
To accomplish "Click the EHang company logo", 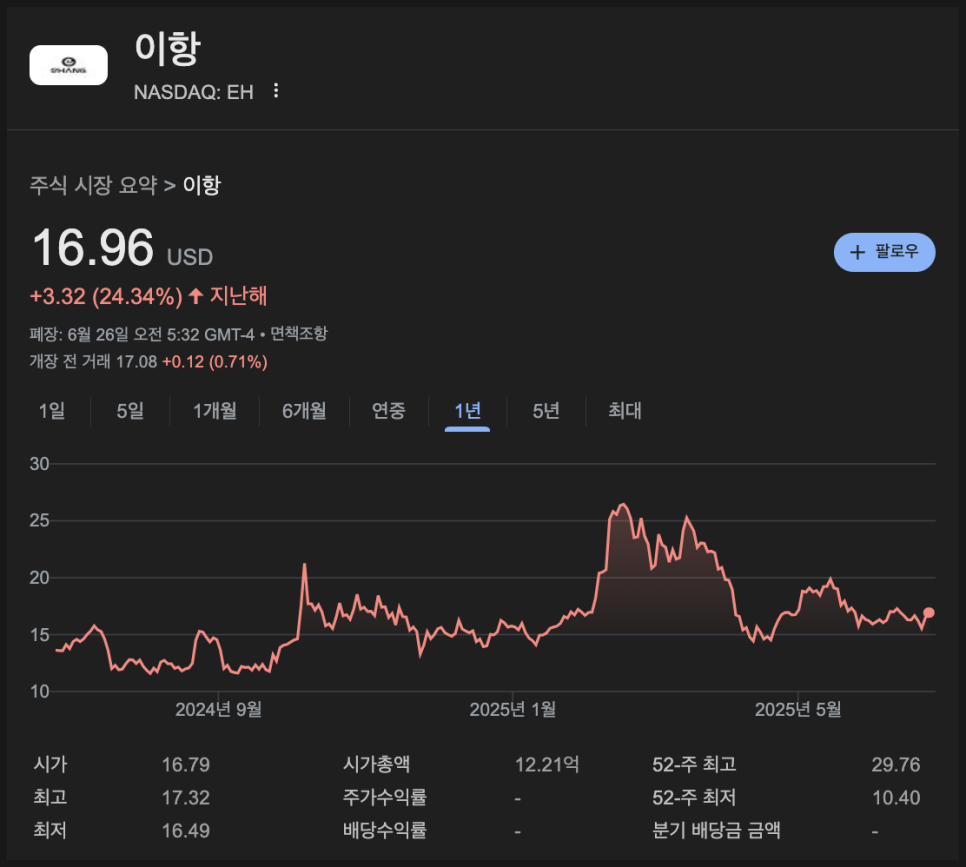I will [x=68, y=65].
